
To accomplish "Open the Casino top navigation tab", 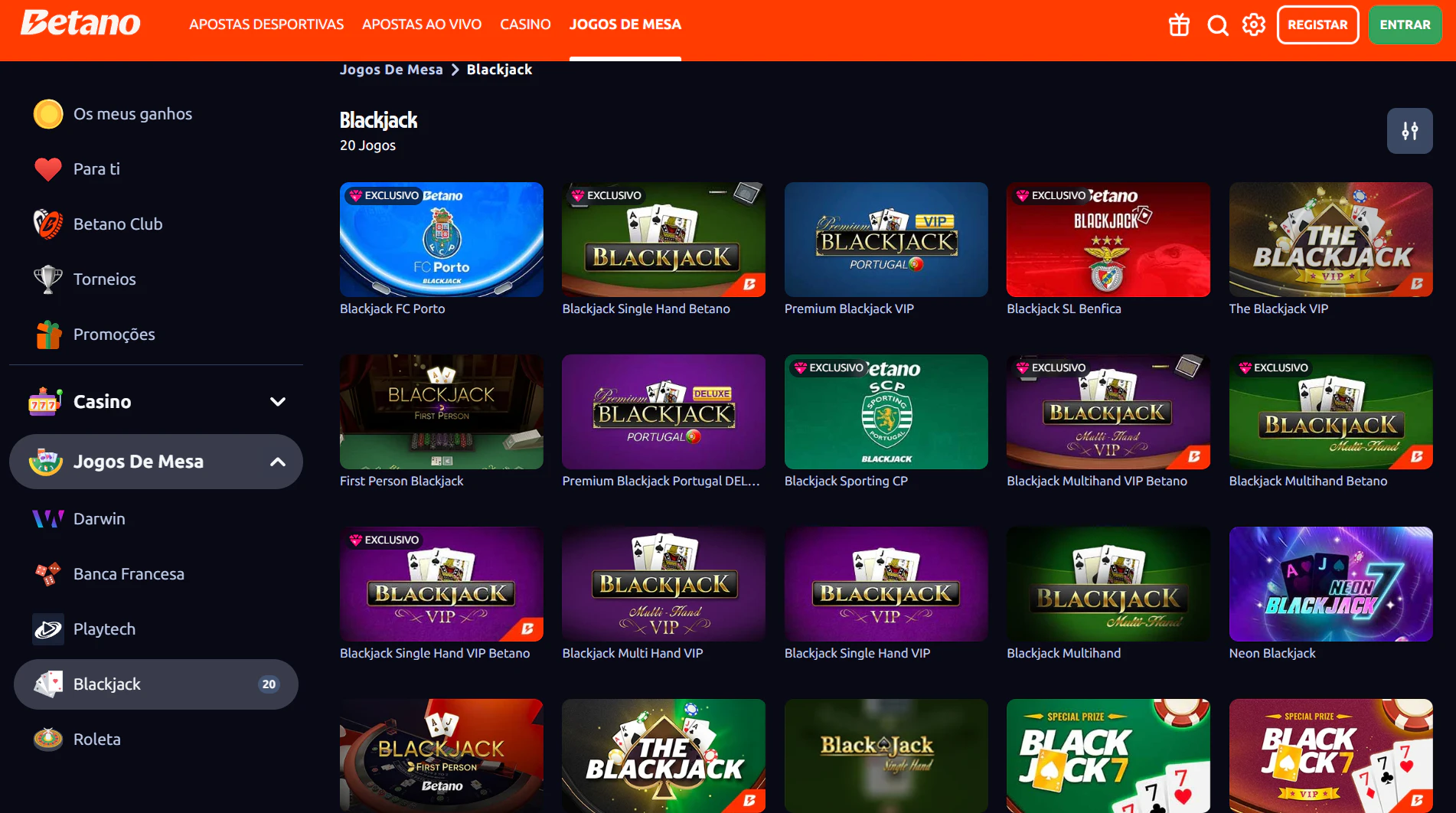I will point(525,24).
